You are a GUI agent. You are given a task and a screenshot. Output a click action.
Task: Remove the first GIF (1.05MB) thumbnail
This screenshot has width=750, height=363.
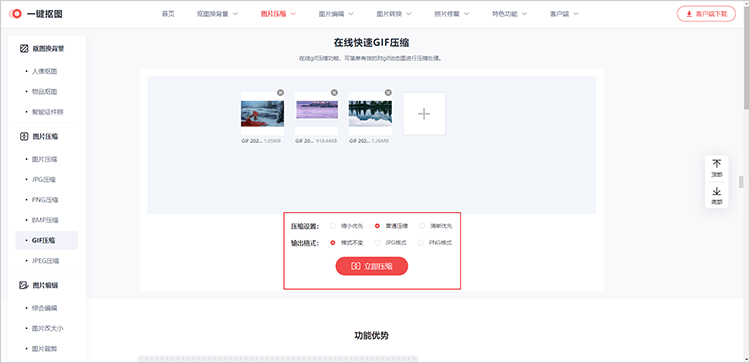click(x=280, y=92)
